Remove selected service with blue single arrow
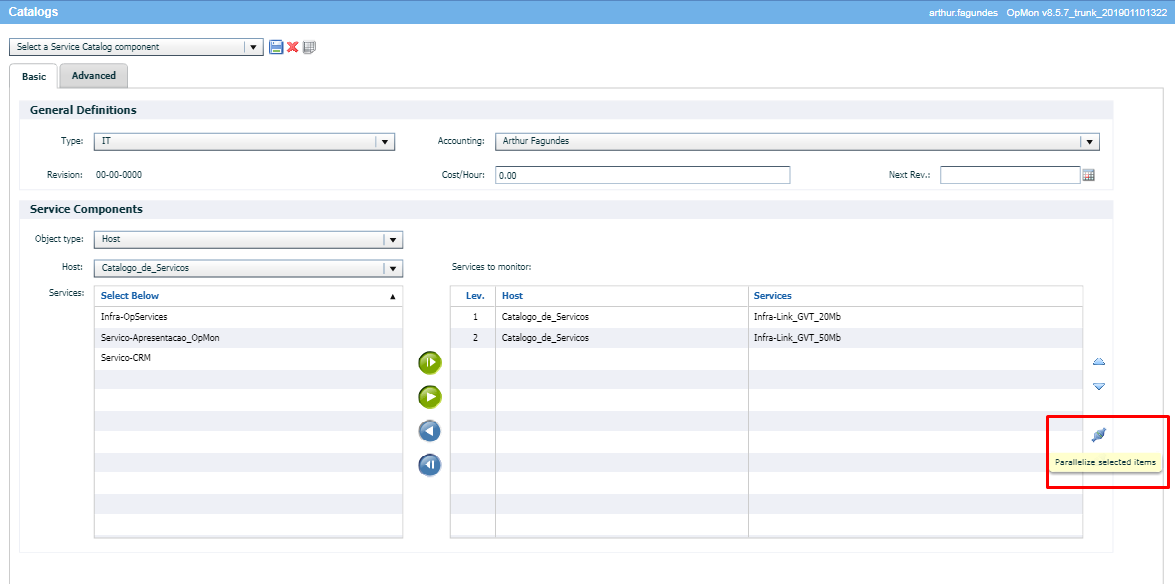This screenshot has height=584, width=1175. 429,431
